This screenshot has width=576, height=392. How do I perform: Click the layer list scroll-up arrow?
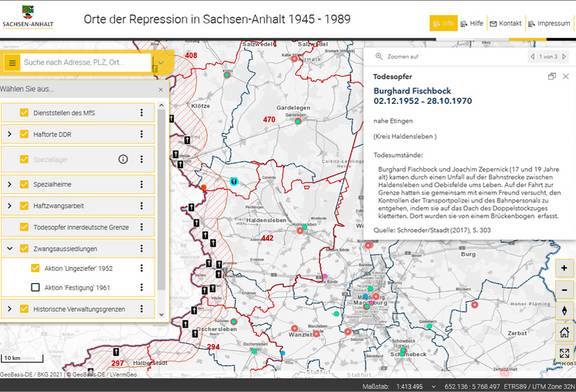(x=161, y=105)
